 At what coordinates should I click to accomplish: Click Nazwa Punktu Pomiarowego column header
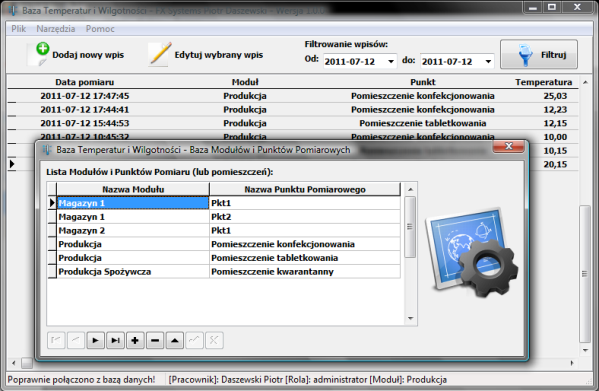click(x=305, y=189)
